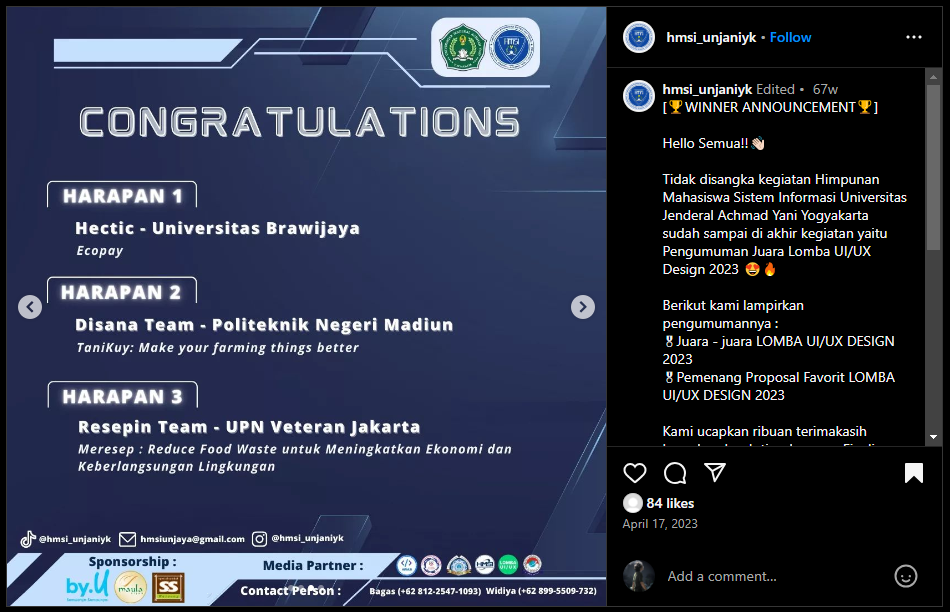Viewport: 950px width, 612px height.
Task: Click the caption scrollbar up arrow
Action: tap(934, 76)
